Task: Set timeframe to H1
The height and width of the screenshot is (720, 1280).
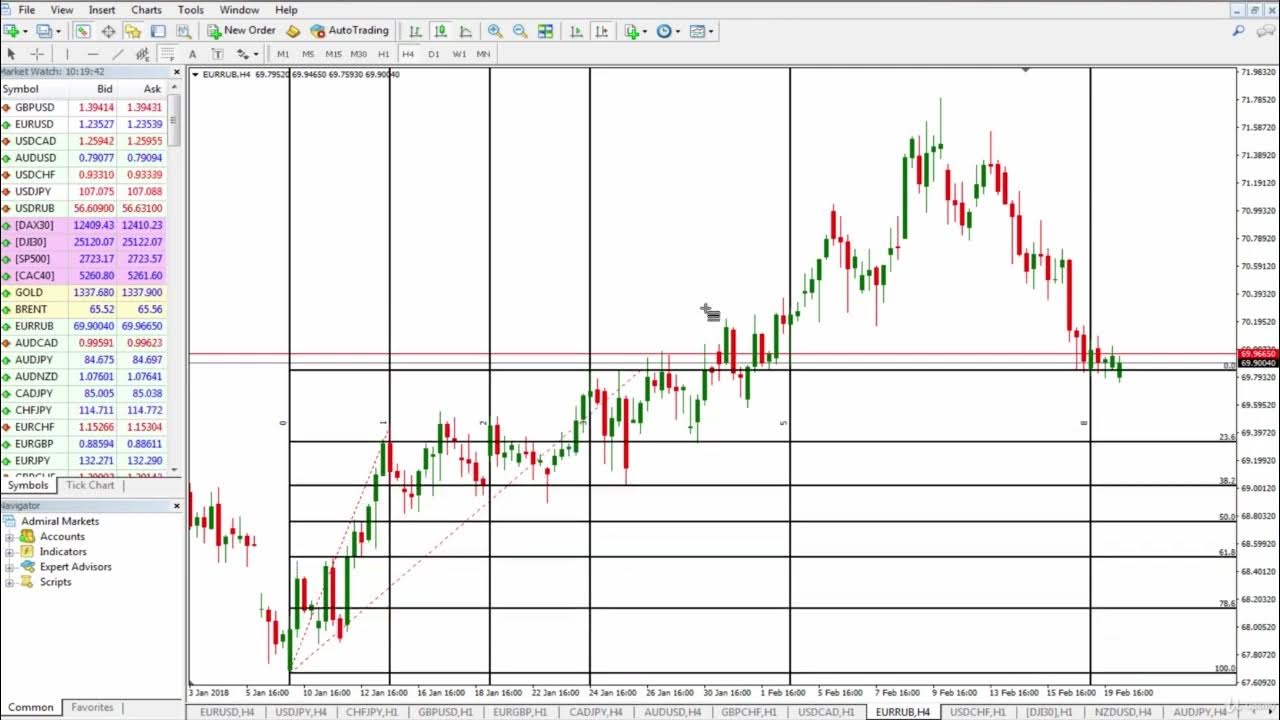Action: [383, 54]
